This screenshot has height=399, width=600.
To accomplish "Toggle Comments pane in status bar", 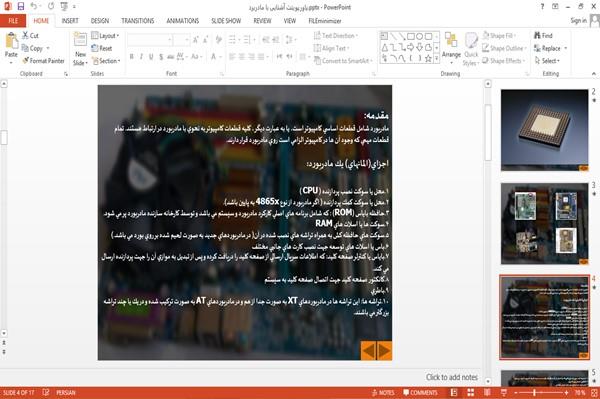I will pyautogui.click(x=420, y=392).
